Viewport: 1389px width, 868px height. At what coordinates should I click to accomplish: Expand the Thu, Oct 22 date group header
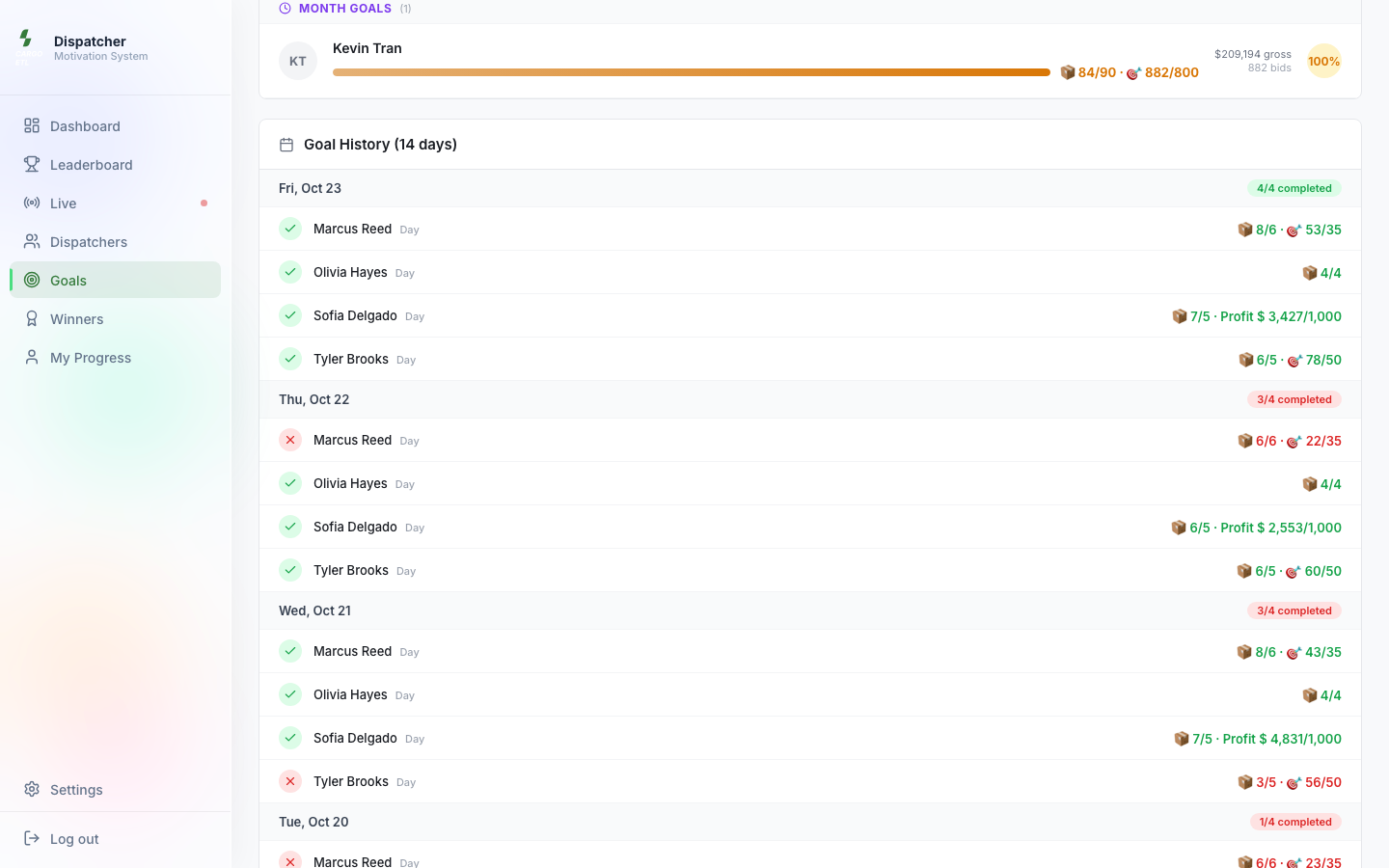click(810, 399)
